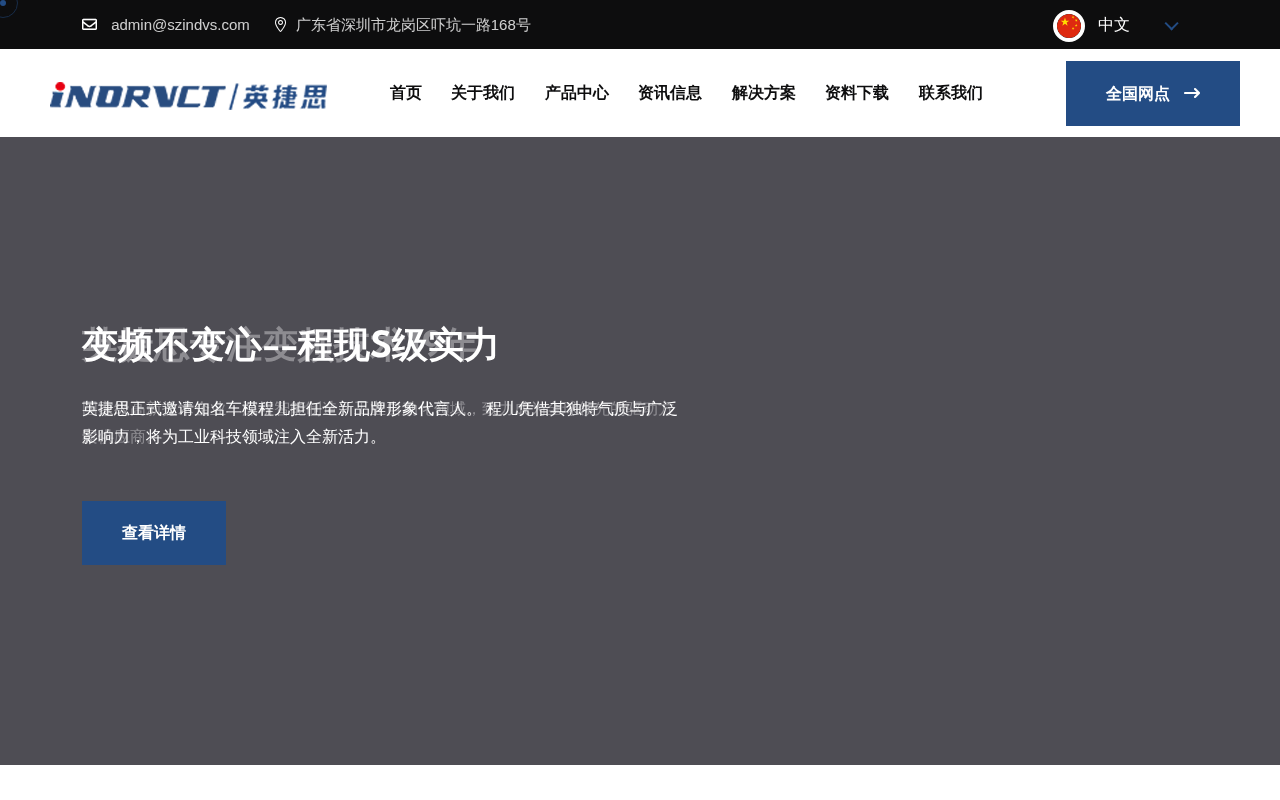This screenshot has height=800, width=1280.
Task: Open the 产品中心 menu item
Action: click(577, 93)
